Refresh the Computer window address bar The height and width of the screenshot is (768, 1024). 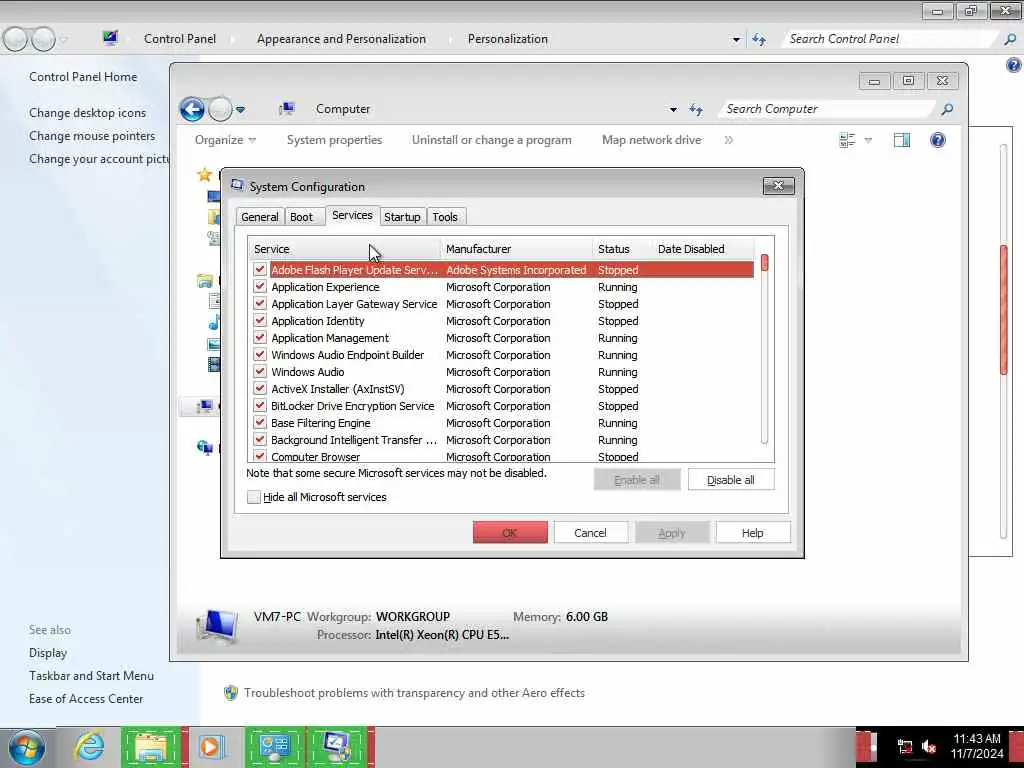pos(696,109)
